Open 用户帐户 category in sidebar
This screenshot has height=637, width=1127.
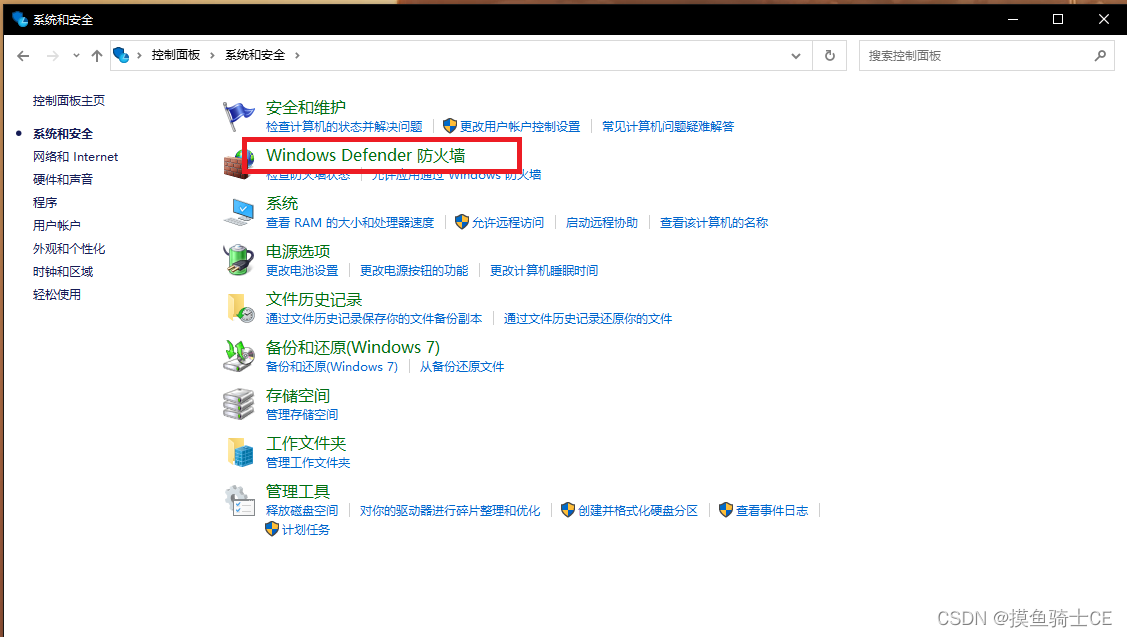point(57,226)
